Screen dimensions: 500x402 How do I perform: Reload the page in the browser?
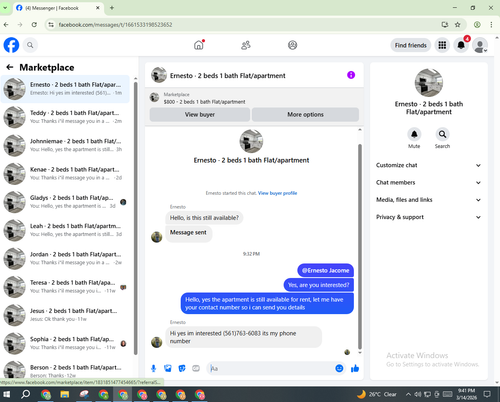pos(34,25)
